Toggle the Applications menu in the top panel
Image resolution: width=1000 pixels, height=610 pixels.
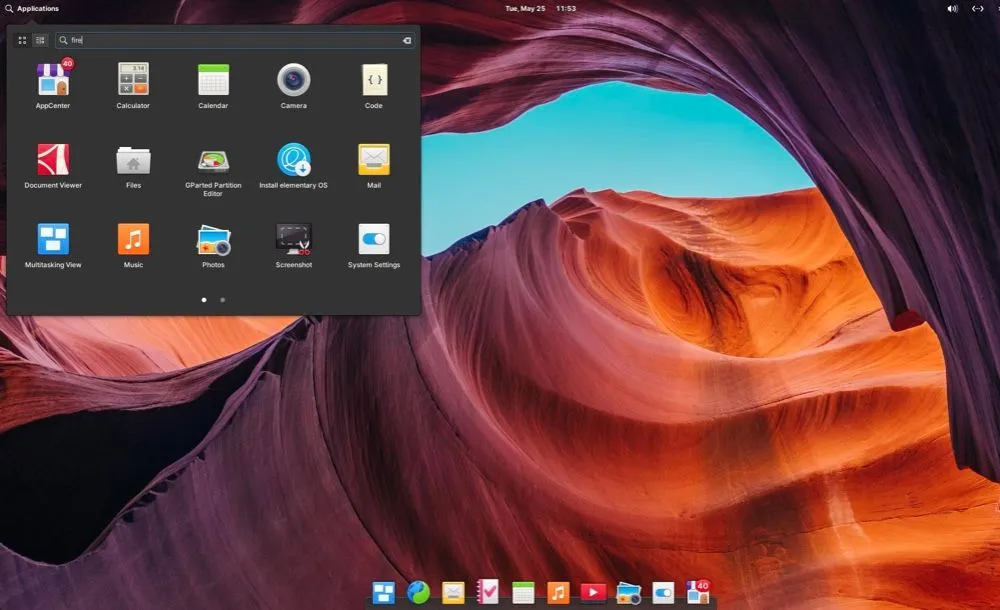click(32, 8)
